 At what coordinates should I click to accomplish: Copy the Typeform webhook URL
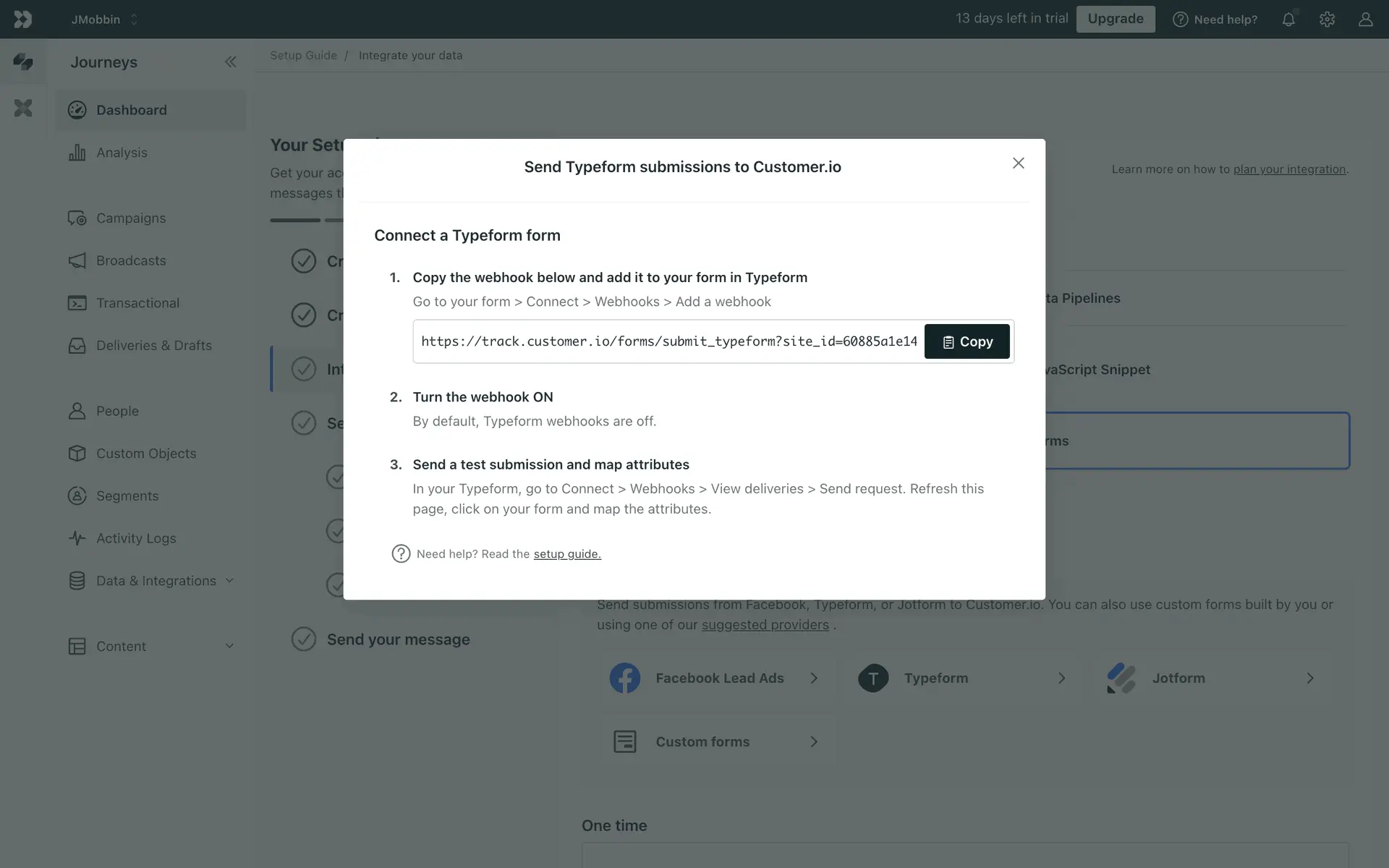967,341
